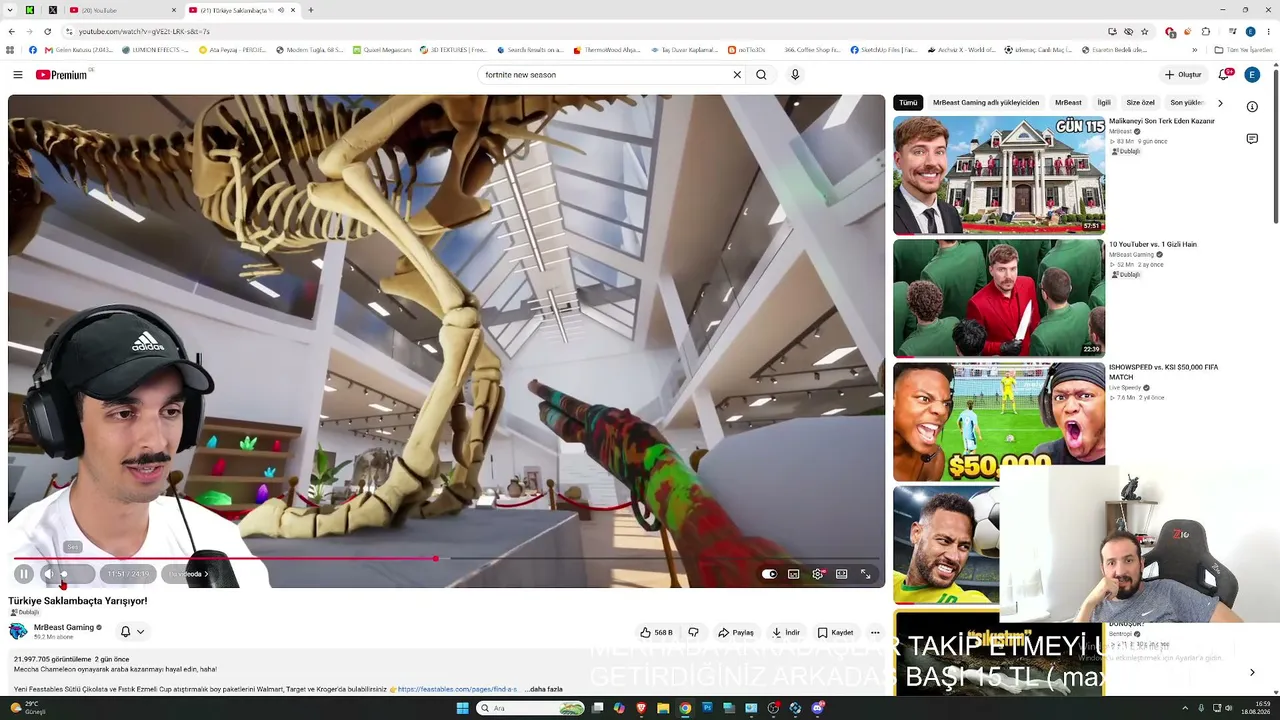
Task: Select the "Size özel" filter chip
Action: click(1140, 103)
